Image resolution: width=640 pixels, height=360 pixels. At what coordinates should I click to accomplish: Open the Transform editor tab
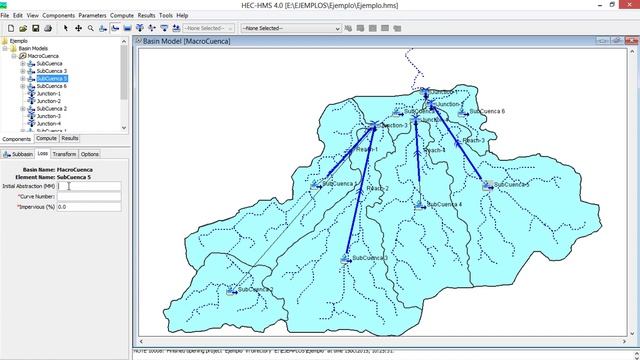(64, 154)
